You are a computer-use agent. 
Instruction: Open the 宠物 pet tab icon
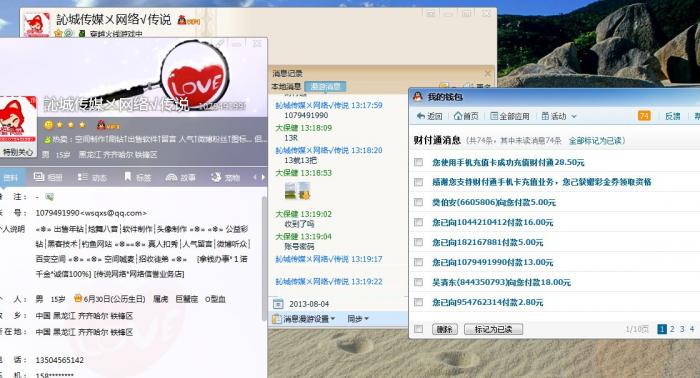coord(216,177)
